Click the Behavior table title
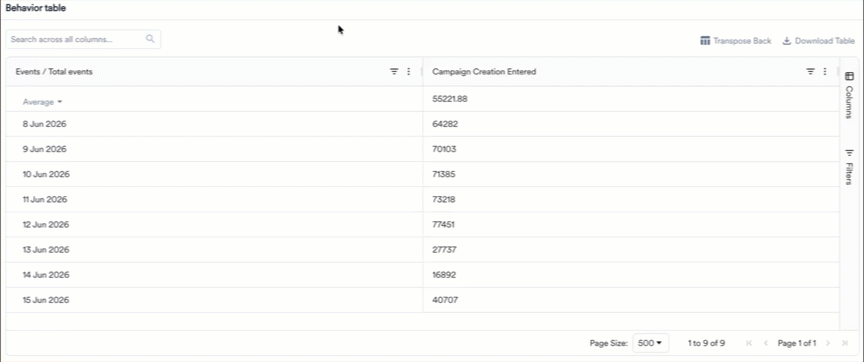The image size is (864, 362). pos(36,9)
